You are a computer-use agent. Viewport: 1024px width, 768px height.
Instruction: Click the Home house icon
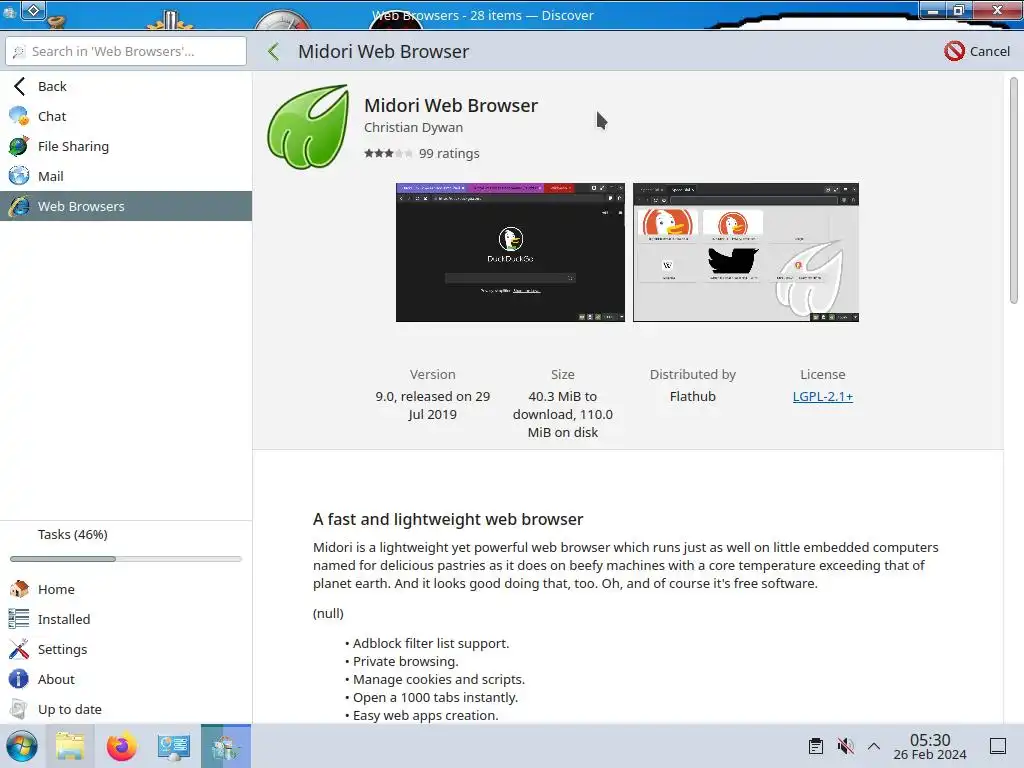click(19, 589)
